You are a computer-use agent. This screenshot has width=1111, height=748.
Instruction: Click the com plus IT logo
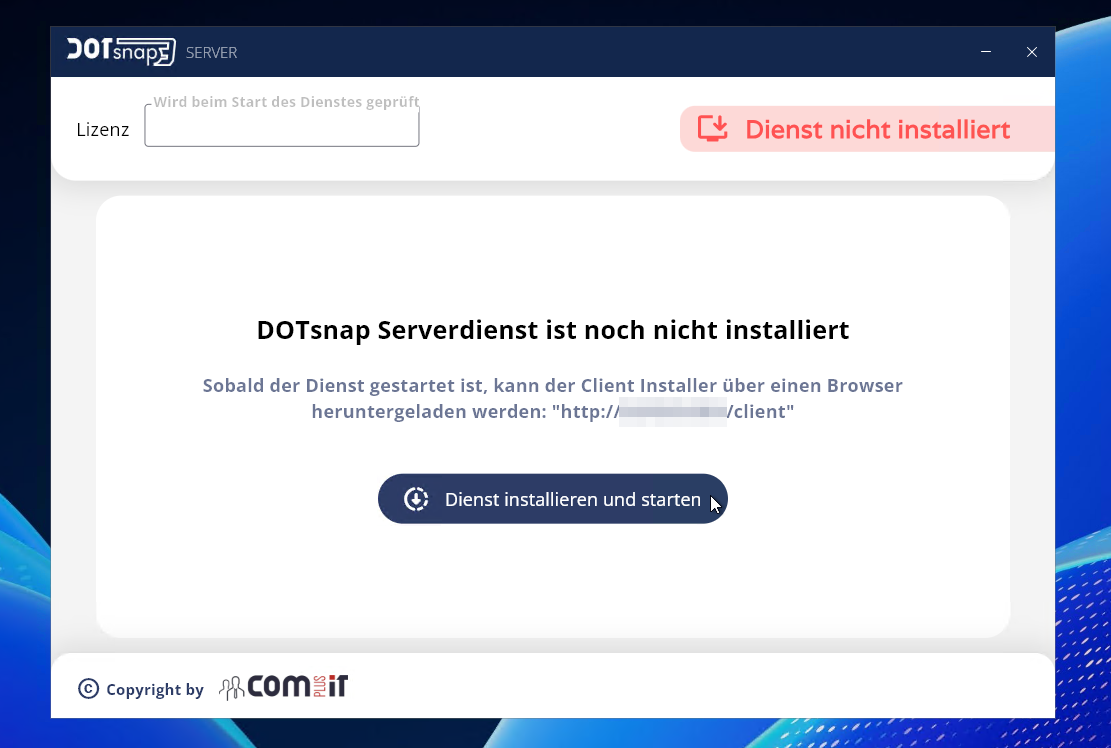pos(283,686)
